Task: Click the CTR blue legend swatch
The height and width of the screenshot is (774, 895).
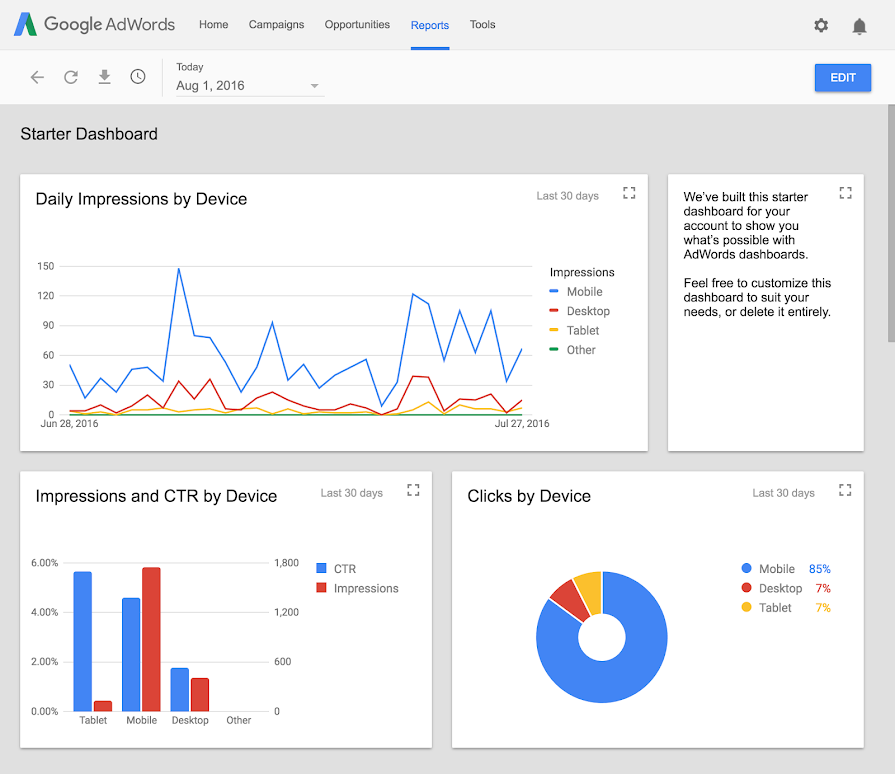Action: pos(321,569)
